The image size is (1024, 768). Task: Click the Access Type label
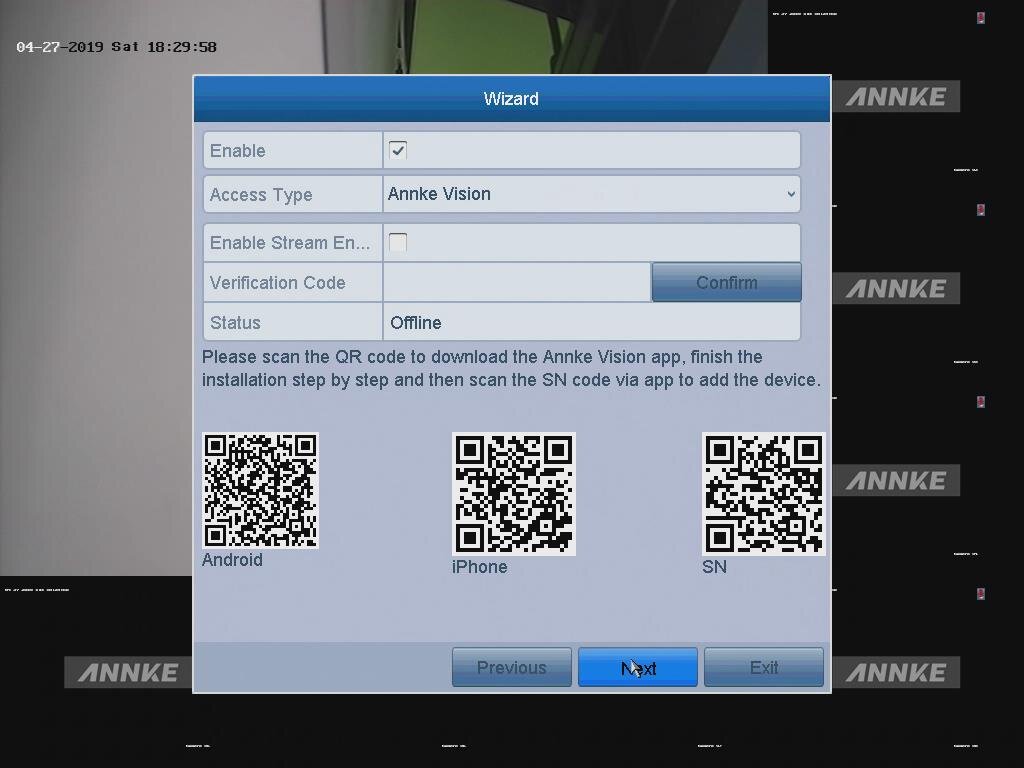[261, 195]
